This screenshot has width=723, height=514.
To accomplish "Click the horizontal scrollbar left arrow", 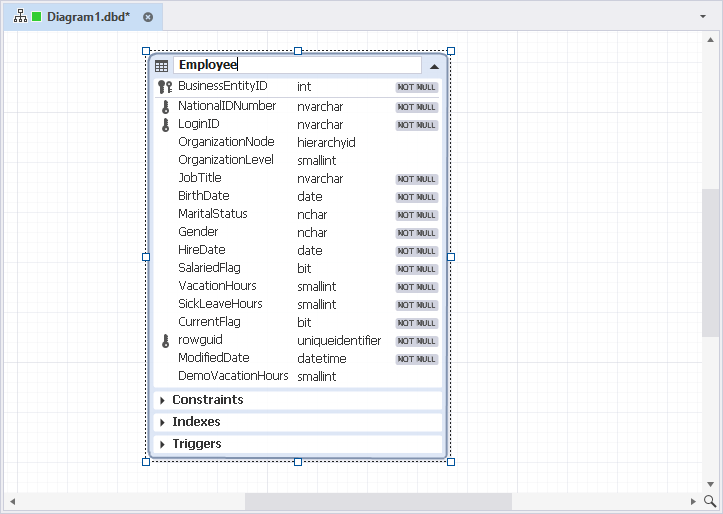I will coord(12,501).
